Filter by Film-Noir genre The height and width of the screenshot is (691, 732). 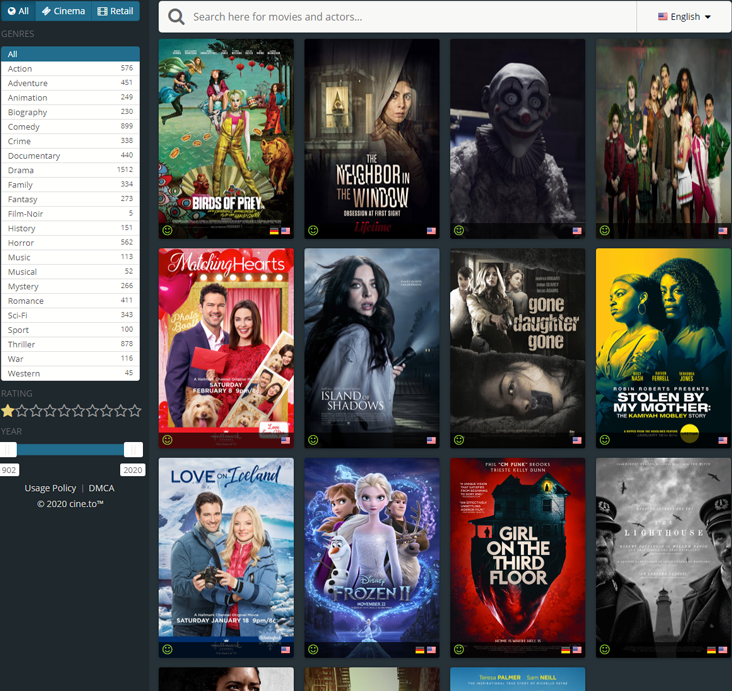[70, 214]
